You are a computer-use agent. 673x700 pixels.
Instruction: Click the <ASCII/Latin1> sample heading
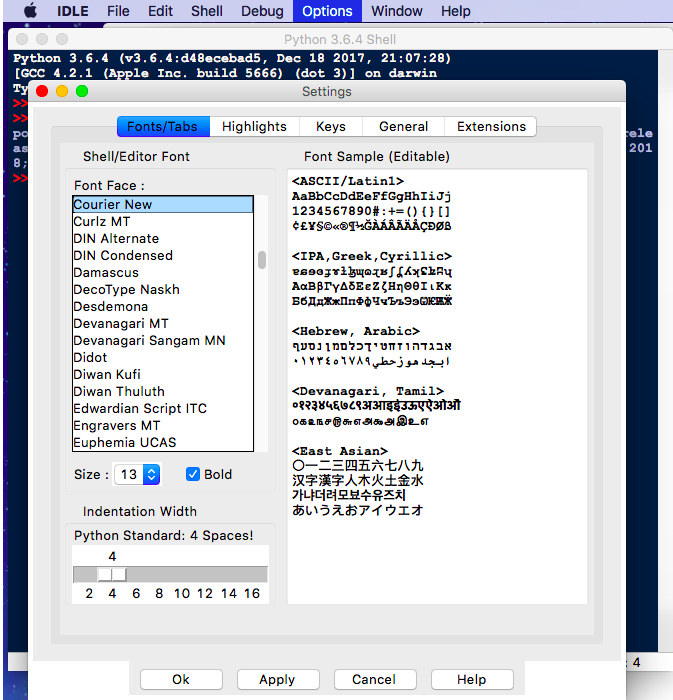[x=348, y=181]
